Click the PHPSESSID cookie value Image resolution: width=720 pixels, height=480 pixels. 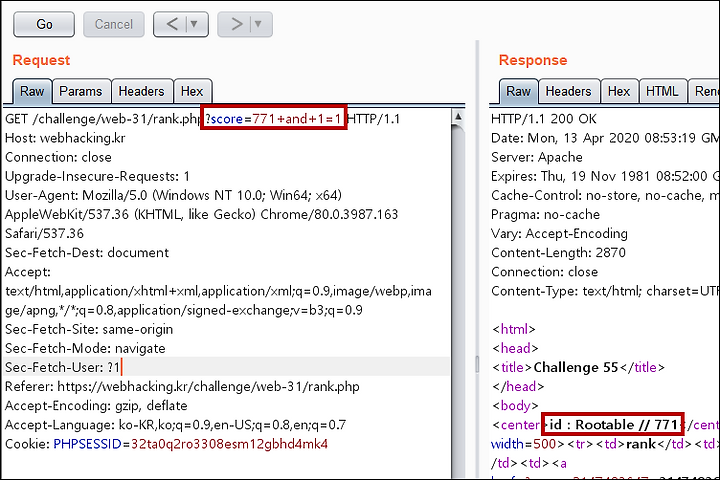tap(230, 444)
